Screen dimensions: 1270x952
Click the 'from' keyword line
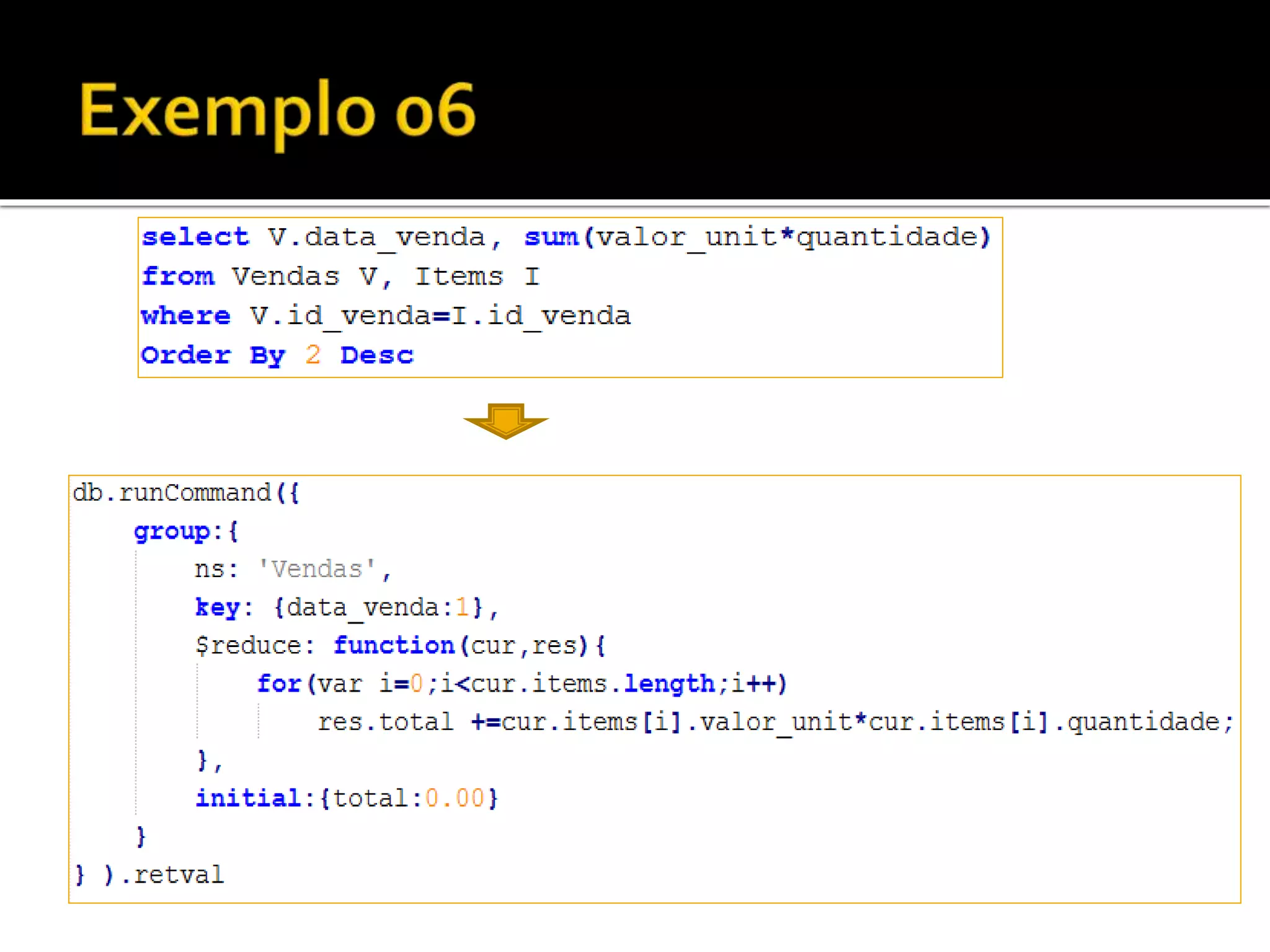[x=179, y=276]
